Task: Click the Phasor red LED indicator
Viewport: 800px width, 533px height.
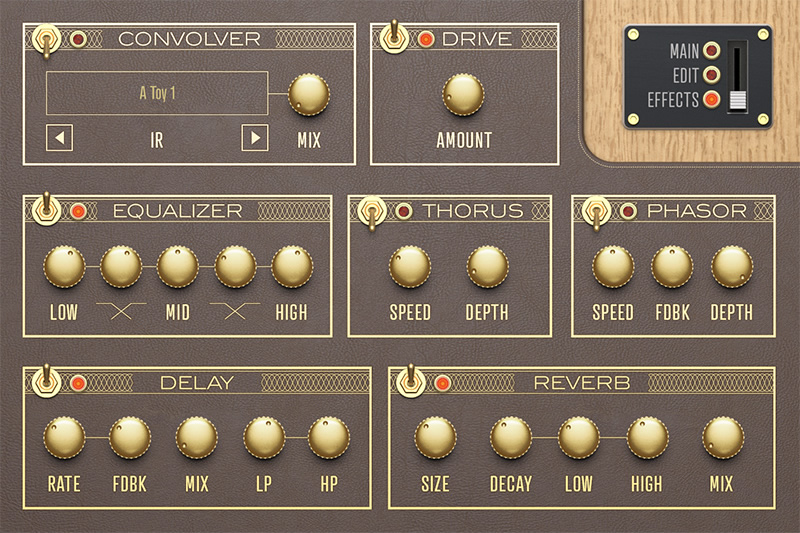Action: coord(628,211)
